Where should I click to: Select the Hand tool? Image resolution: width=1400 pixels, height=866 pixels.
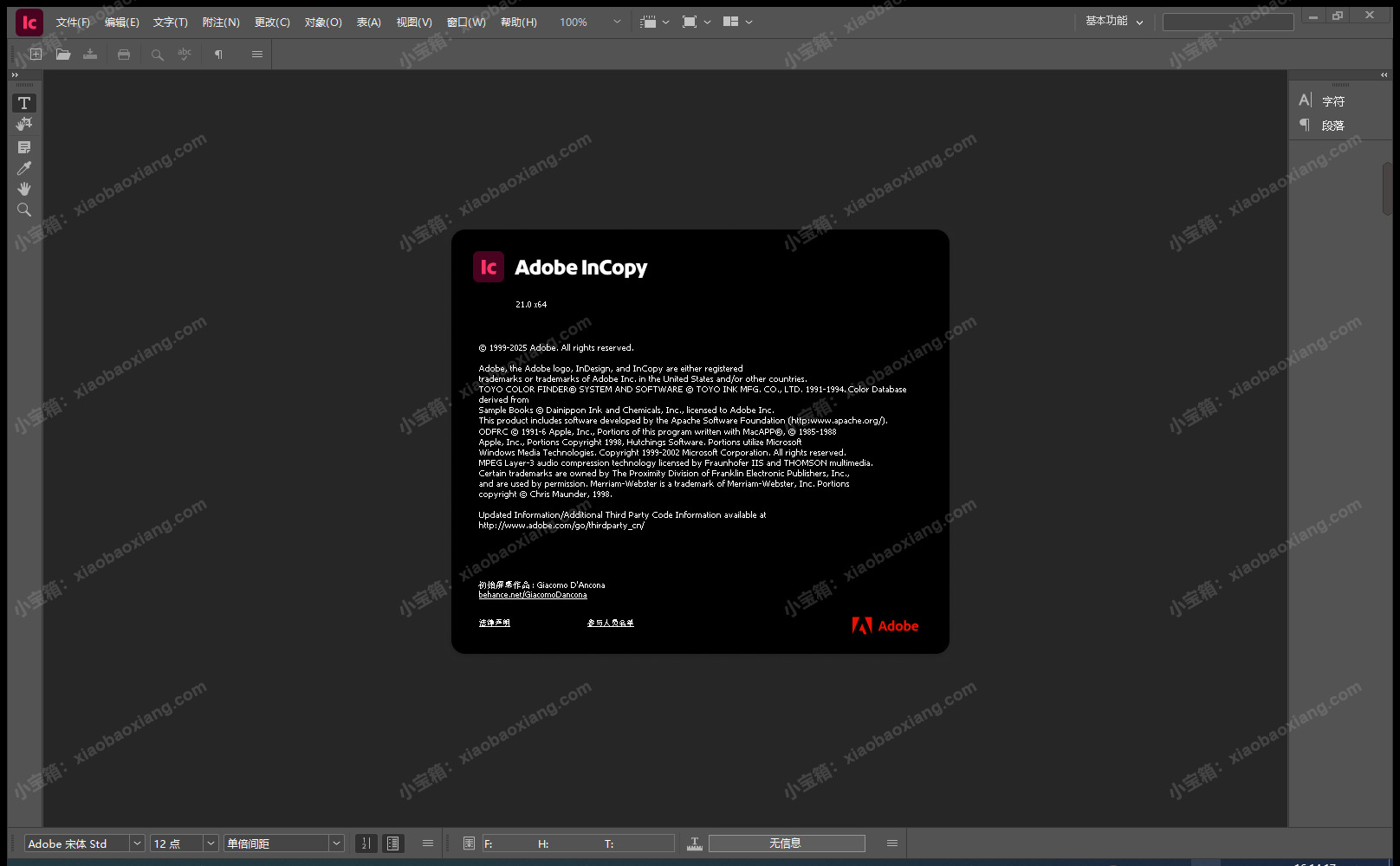coord(24,189)
